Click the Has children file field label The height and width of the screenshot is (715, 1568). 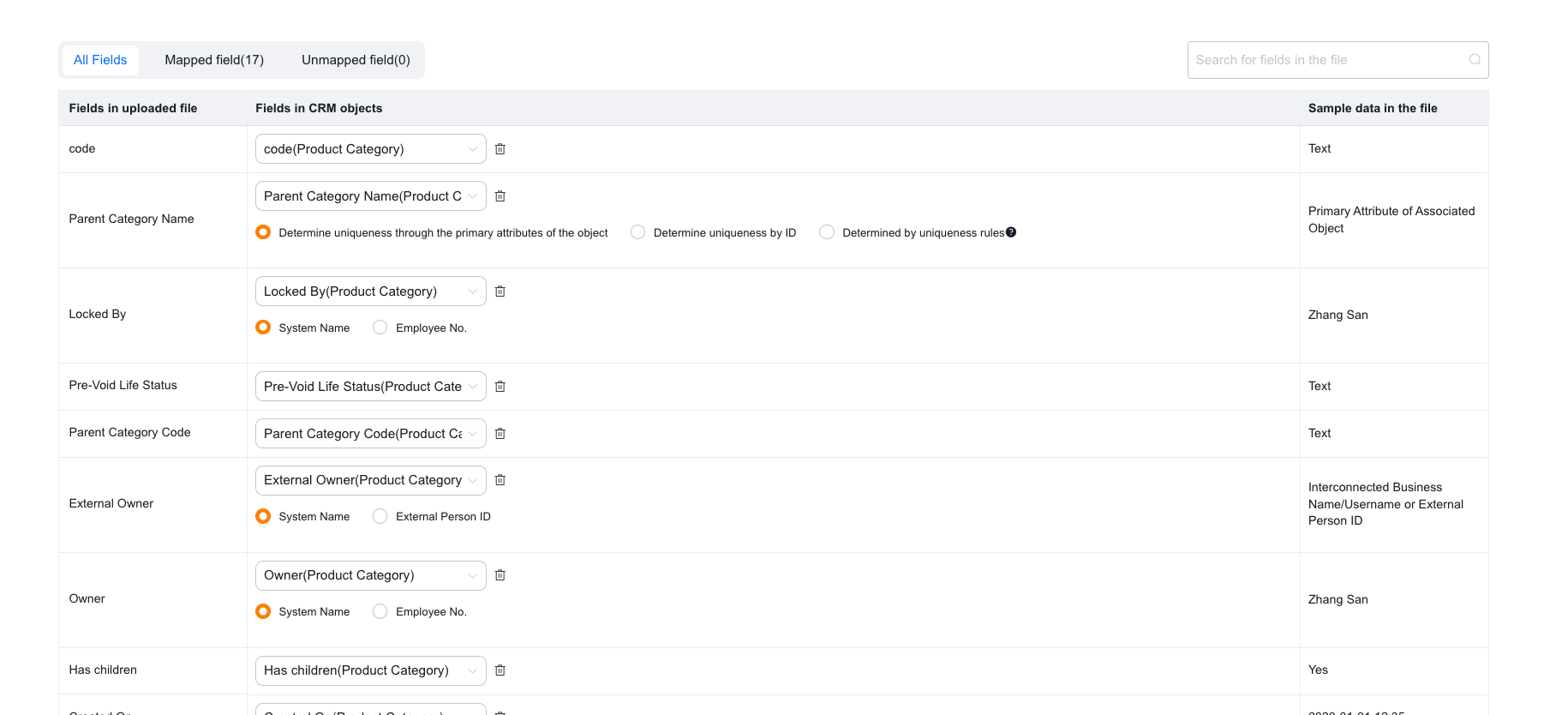tap(103, 670)
